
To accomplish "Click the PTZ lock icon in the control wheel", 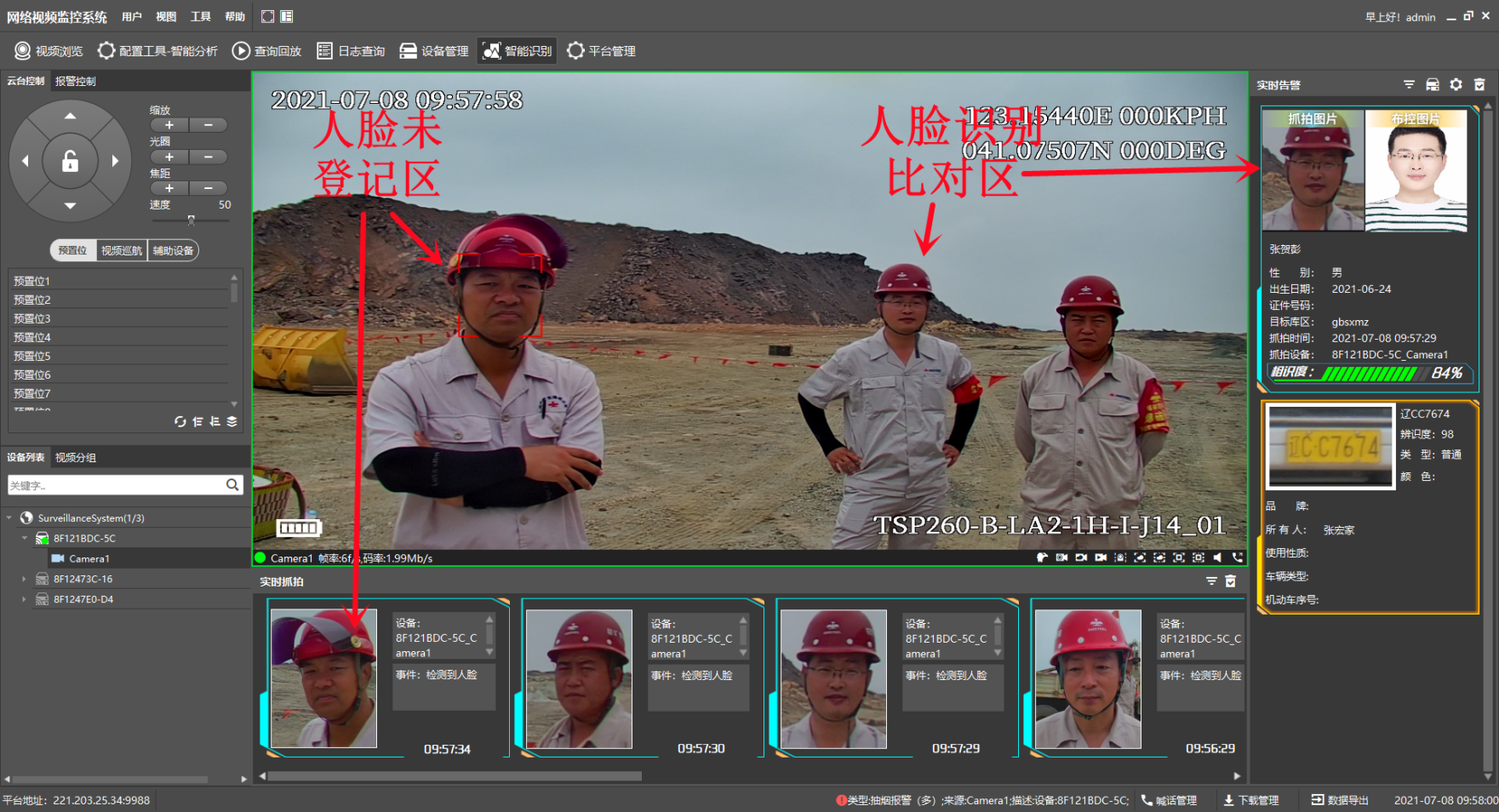I will click(70, 161).
